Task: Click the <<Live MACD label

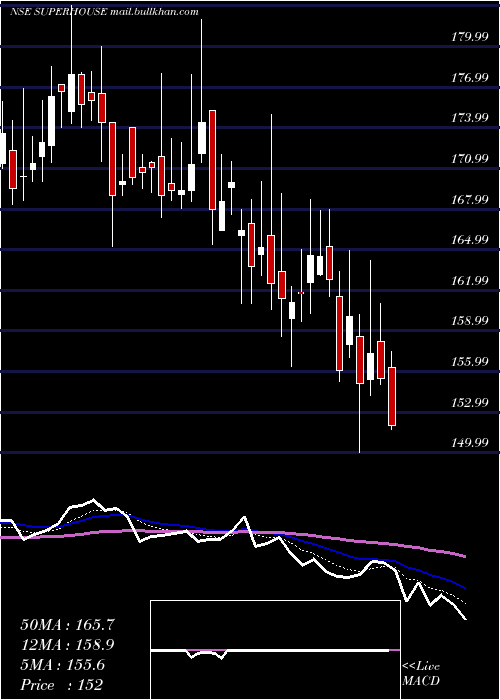Action: pos(421,673)
